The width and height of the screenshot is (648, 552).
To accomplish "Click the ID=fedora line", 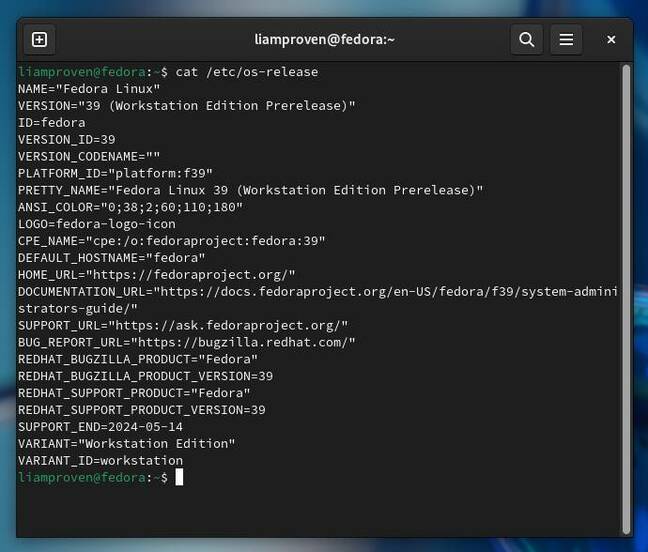I will 52,123.
